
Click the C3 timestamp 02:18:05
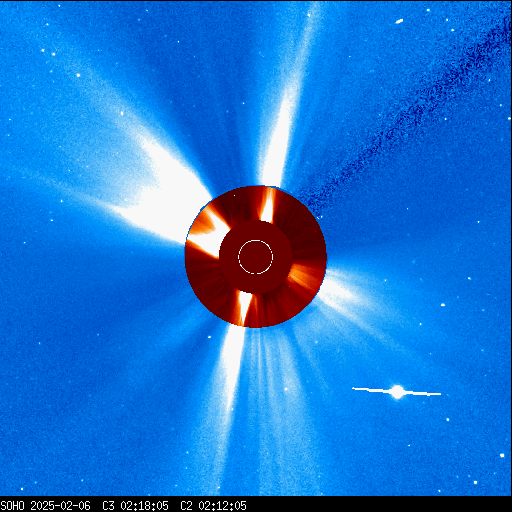click(144, 506)
